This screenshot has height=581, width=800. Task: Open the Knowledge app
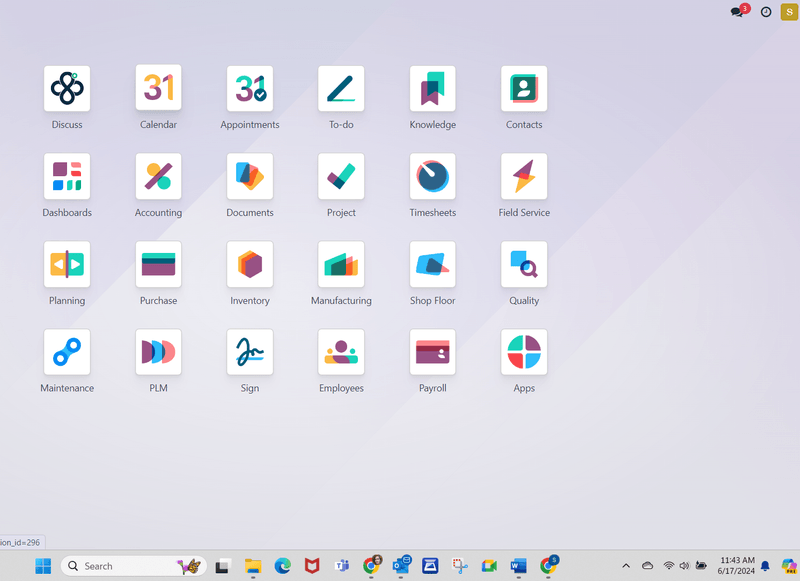click(432, 88)
